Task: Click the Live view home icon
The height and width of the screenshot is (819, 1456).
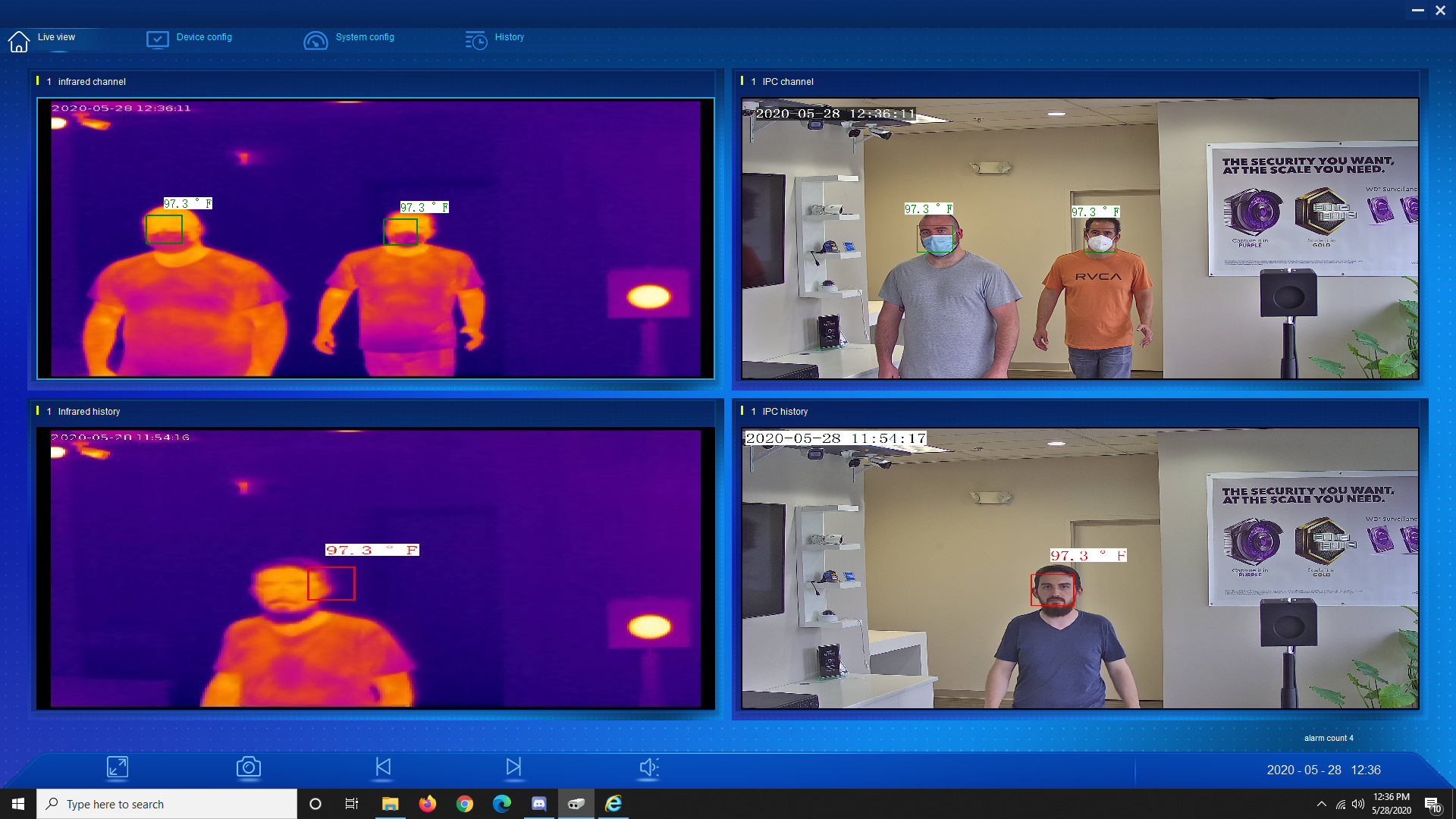Action: click(19, 41)
